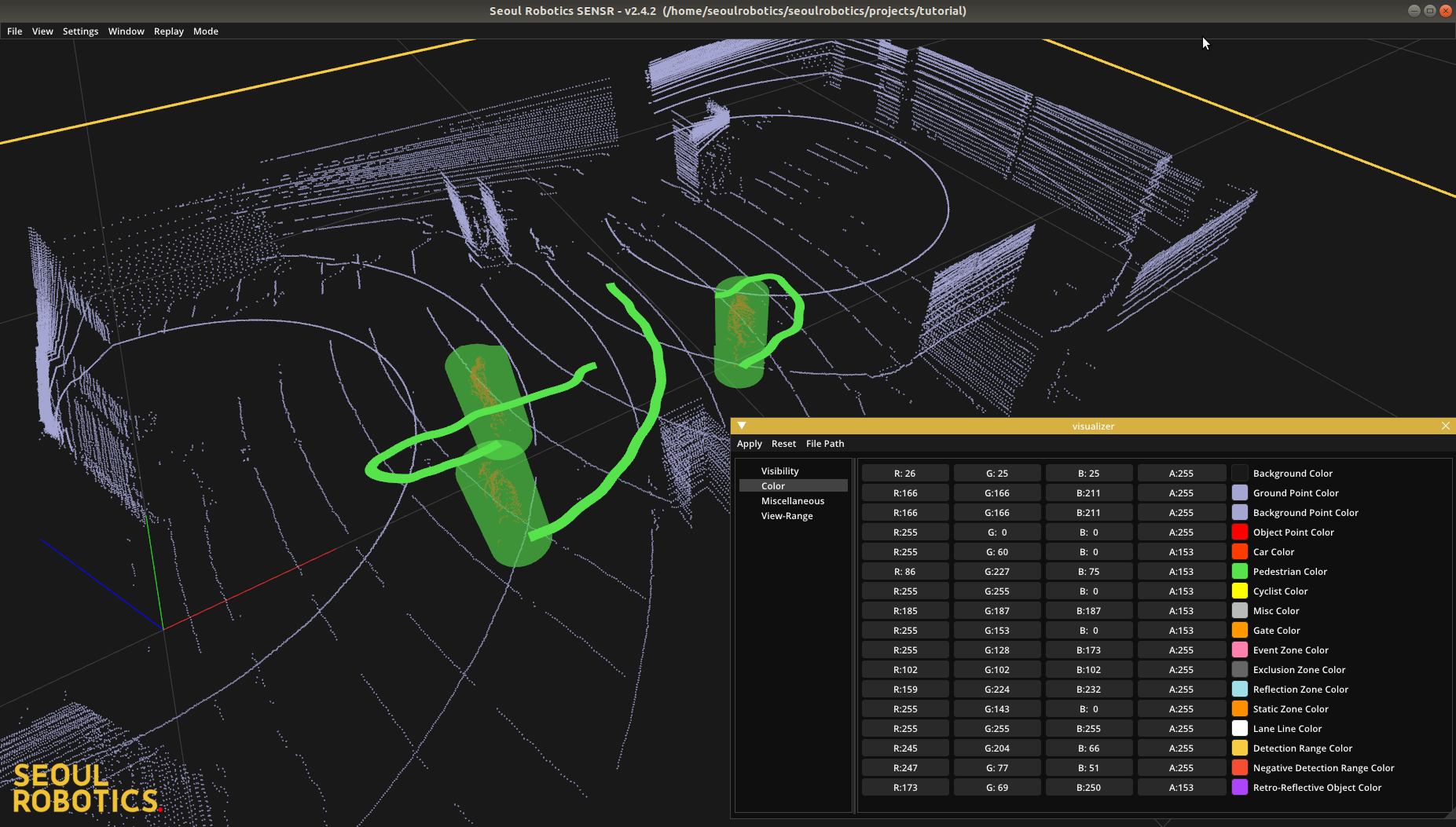The height and width of the screenshot is (827, 1456).
Task: Select the Visibility category
Action: tap(793, 471)
